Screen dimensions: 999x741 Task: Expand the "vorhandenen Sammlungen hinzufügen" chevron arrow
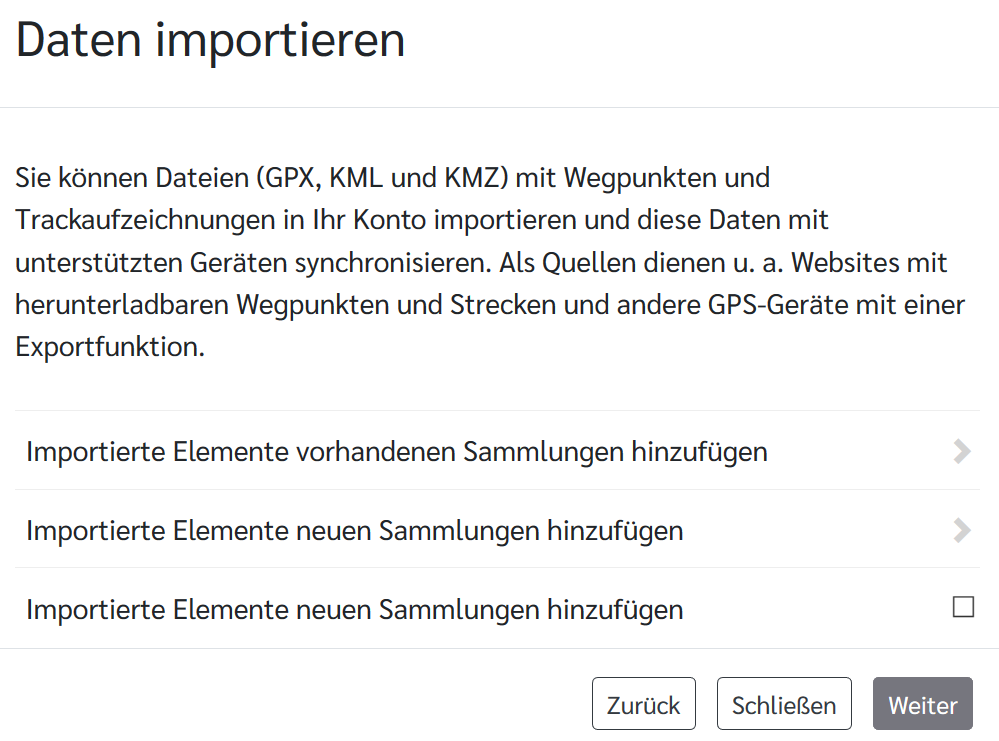click(x=962, y=451)
